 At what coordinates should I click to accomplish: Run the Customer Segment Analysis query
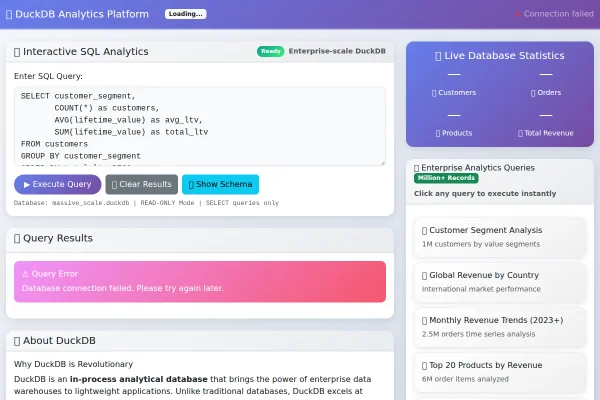point(500,237)
